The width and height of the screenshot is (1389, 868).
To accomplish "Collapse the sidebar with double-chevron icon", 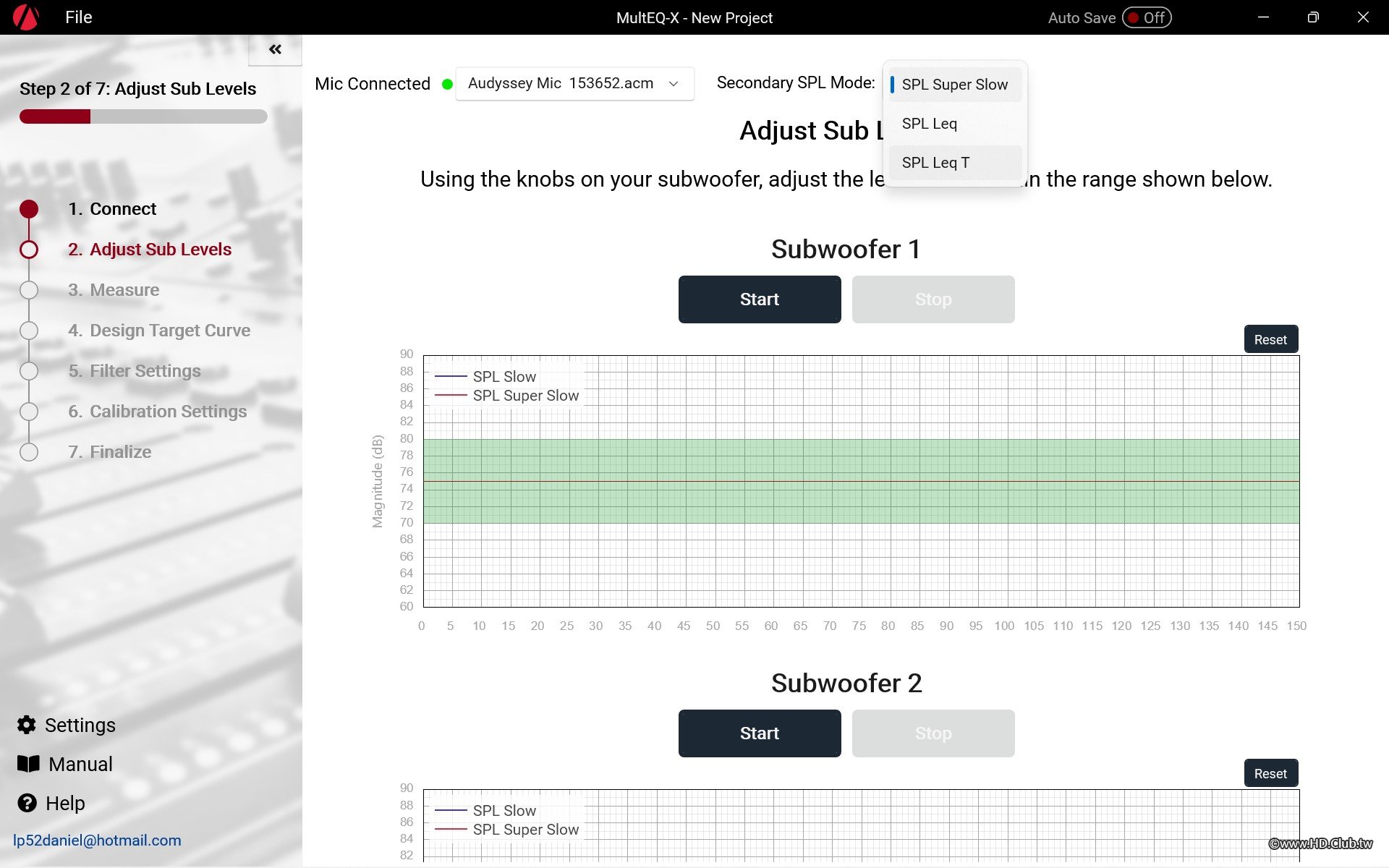I will (x=275, y=49).
